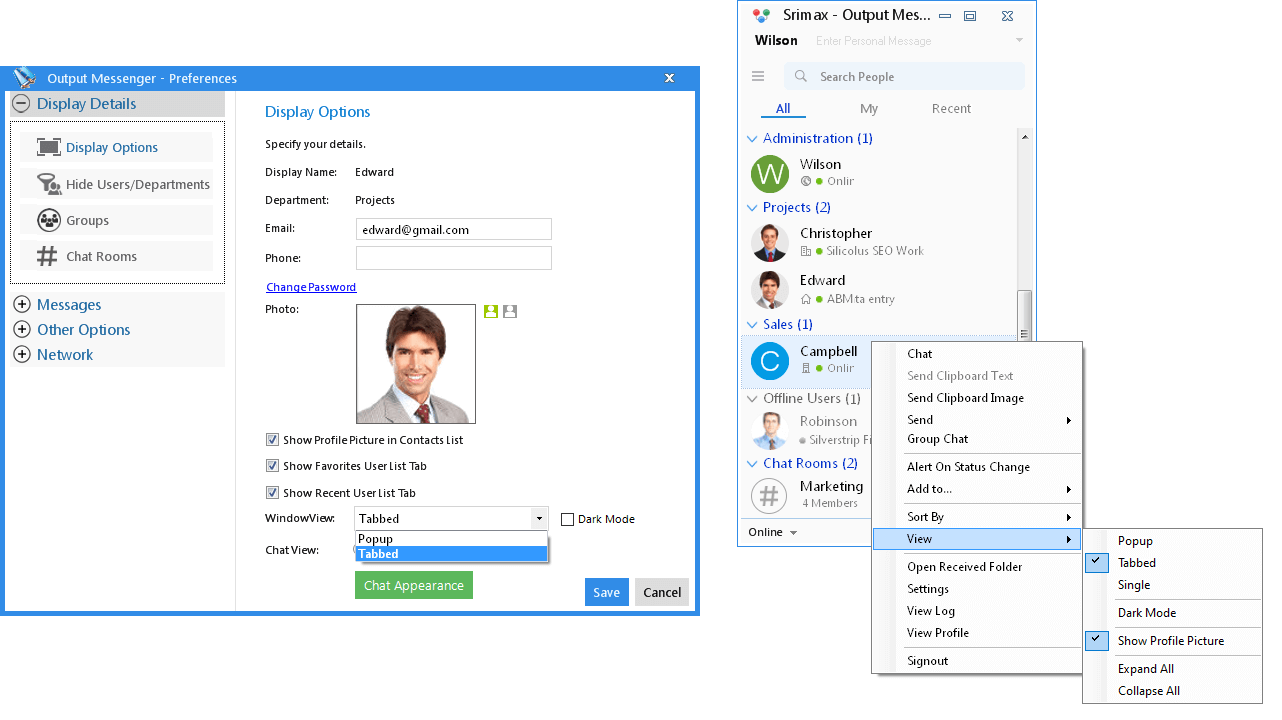Image resolution: width=1282 pixels, height=720 pixels.
Task: Click Wilson's green W avatar
Action: (x=770, y=173)
